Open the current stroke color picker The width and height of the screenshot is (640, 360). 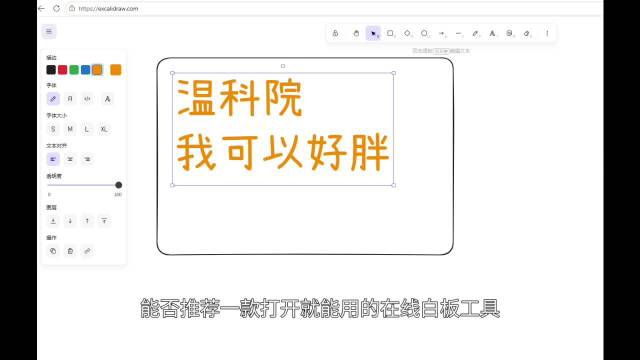pyautogui.click(x=116, y=70)
